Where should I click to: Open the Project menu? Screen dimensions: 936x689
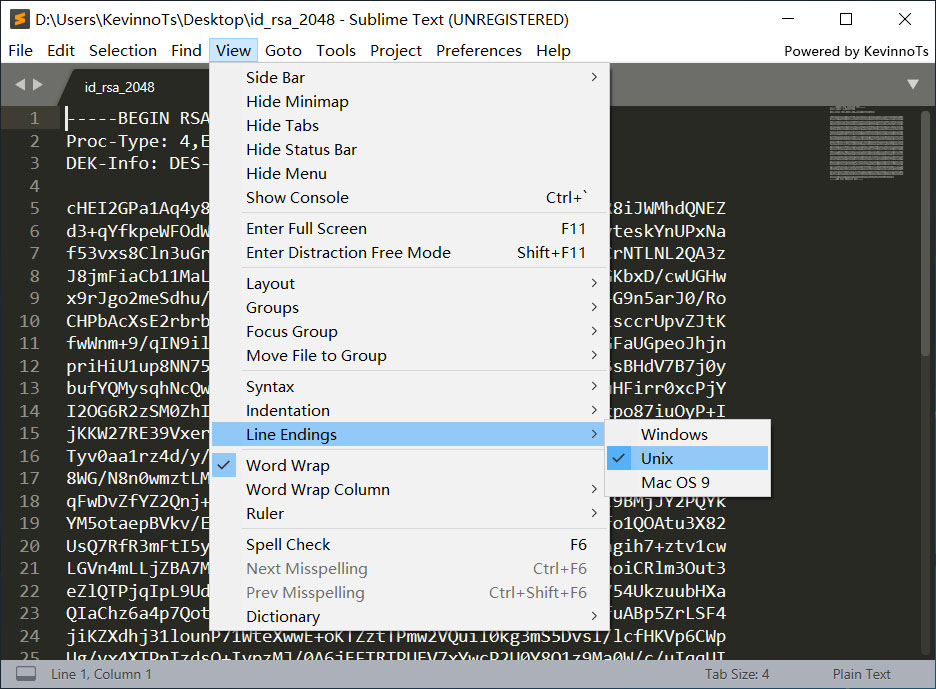point(396,51)
